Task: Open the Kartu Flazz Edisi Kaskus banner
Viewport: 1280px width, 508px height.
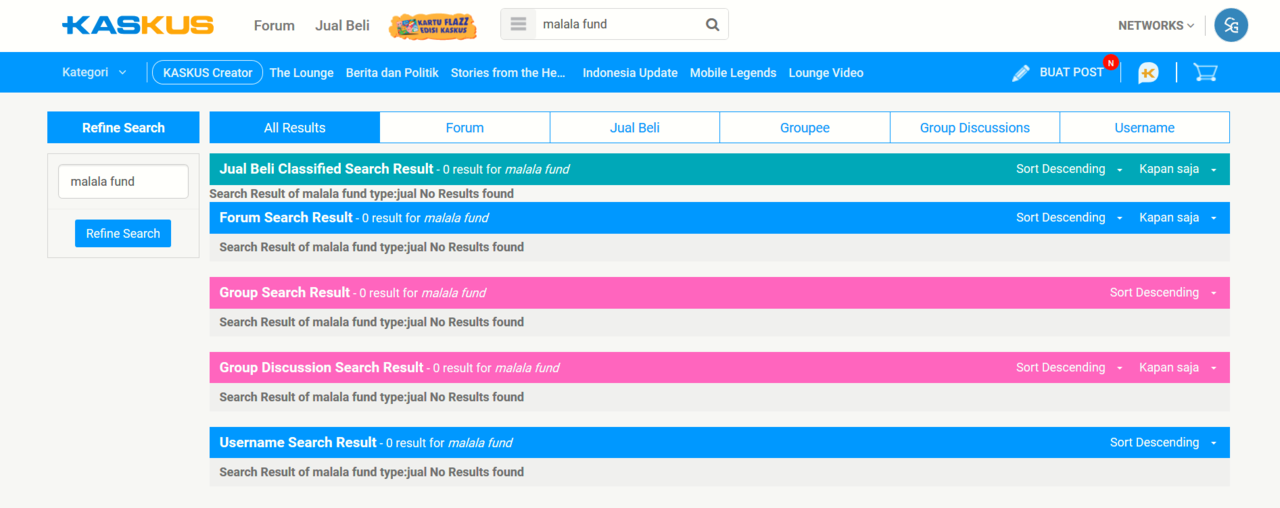Action: point(433,26)
